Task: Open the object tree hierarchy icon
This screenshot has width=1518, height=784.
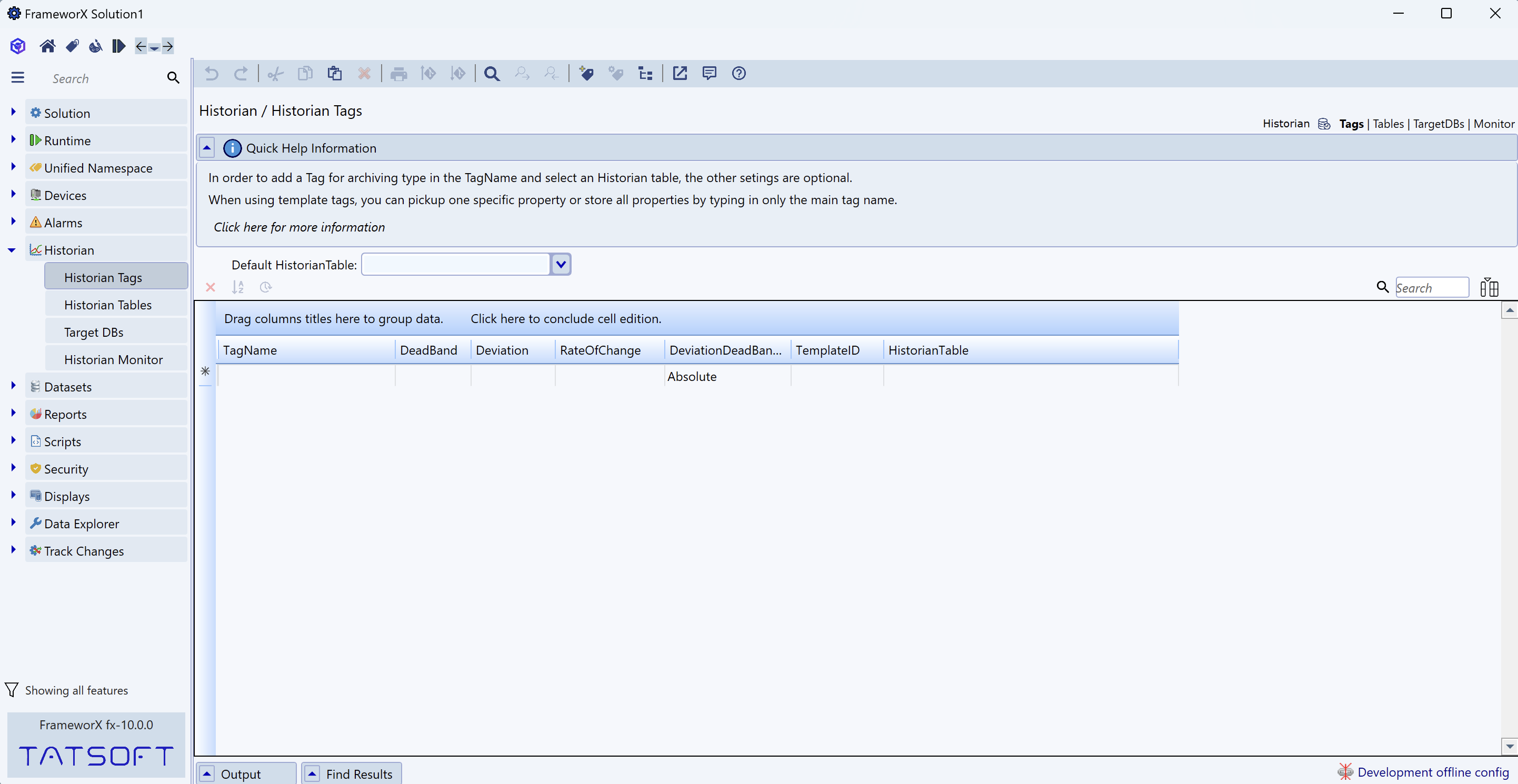Action: 646,74
